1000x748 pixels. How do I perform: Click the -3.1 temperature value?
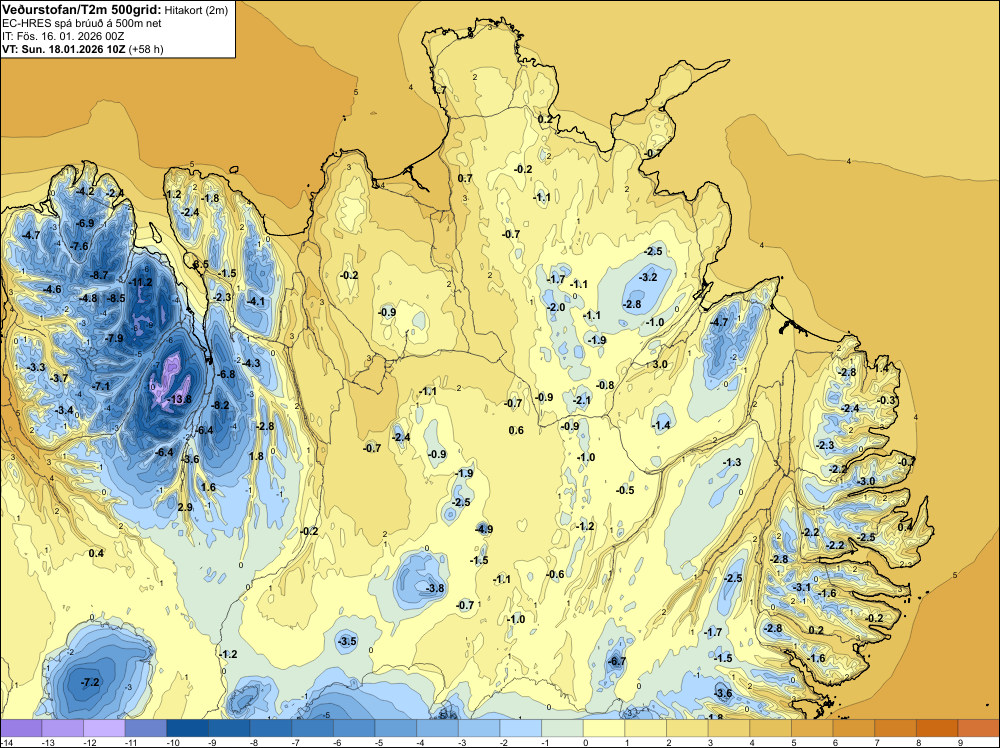click(802, 587)
